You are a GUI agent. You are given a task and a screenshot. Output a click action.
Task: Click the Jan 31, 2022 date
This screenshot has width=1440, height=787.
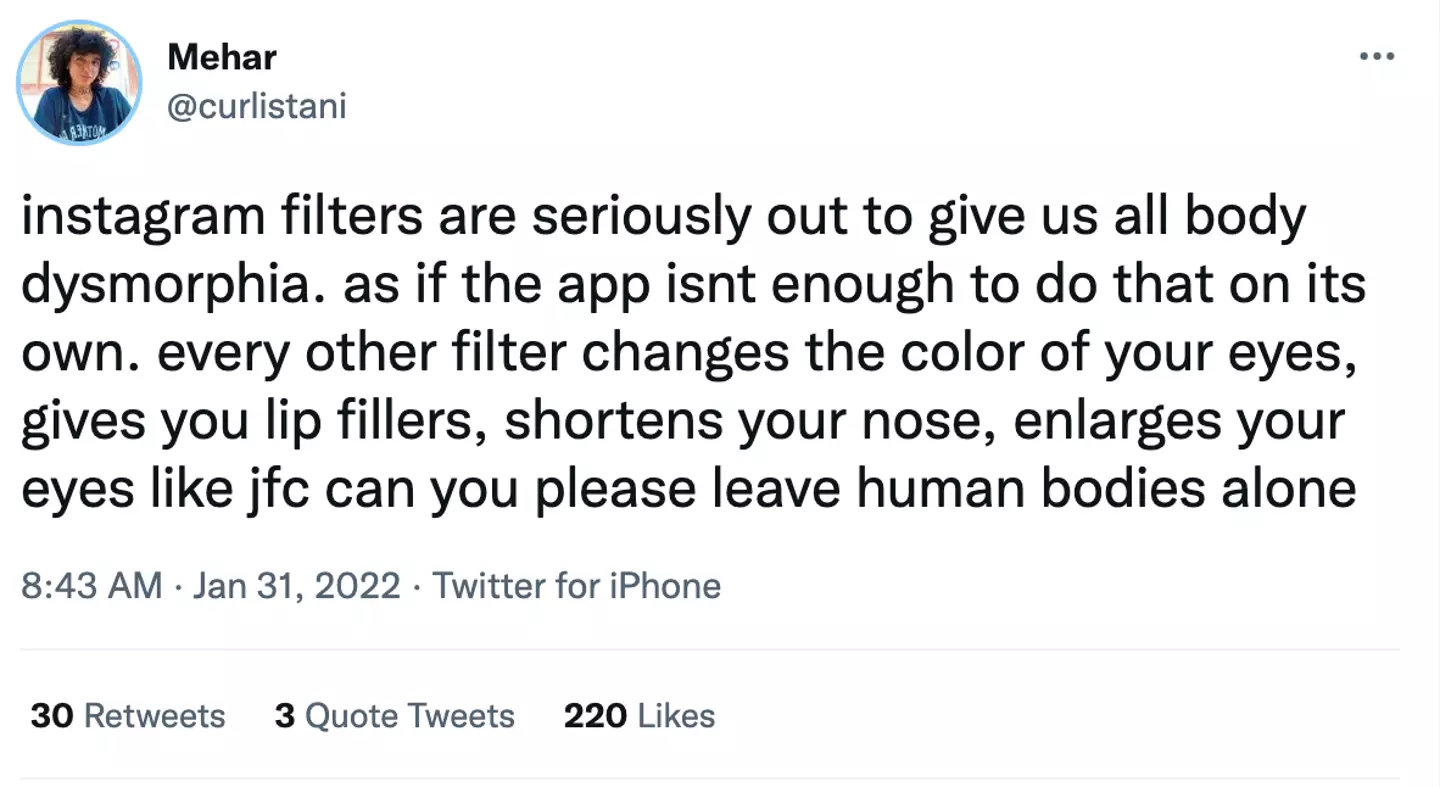(297, 585)
